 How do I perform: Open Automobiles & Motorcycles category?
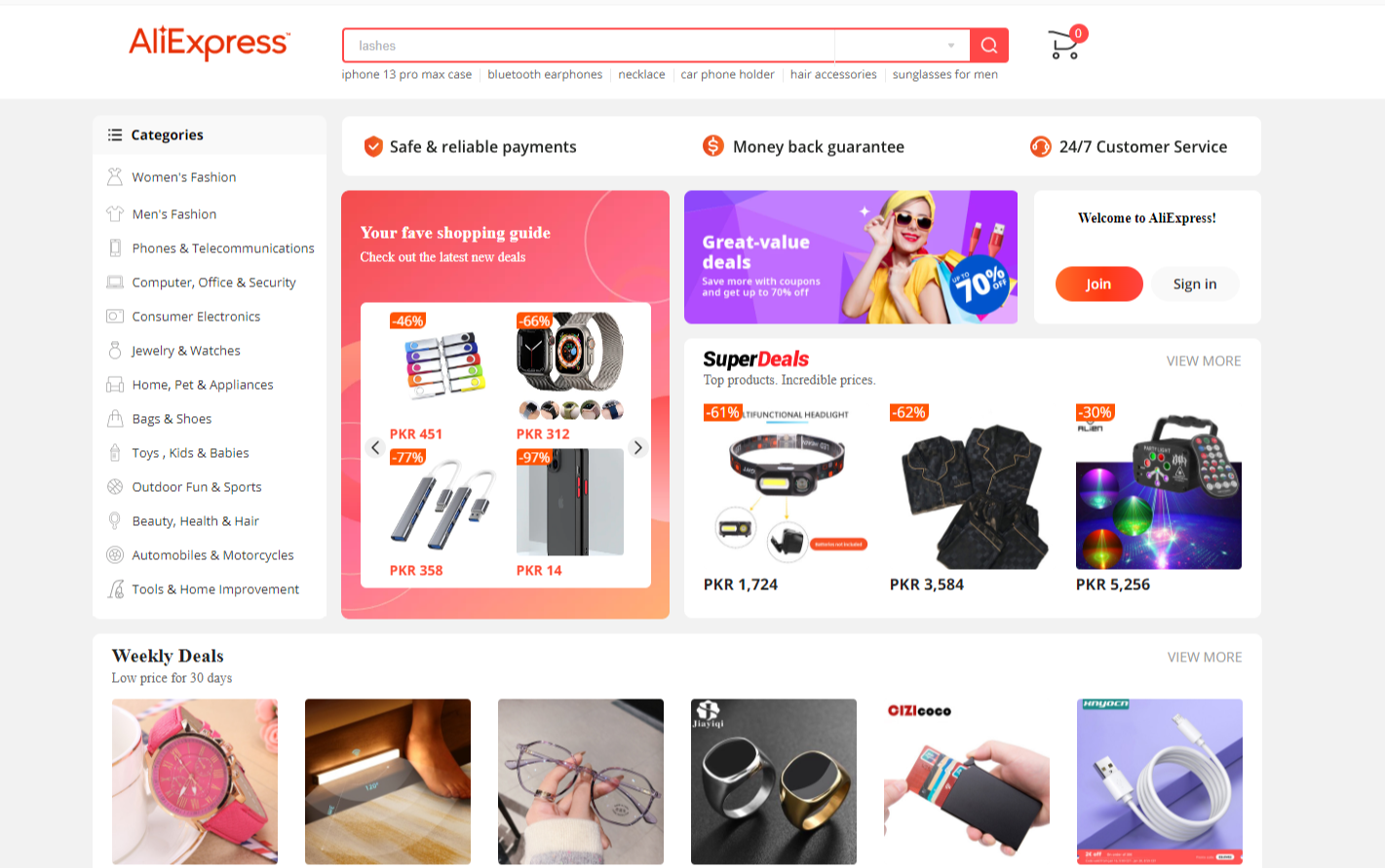coord(212,555)
